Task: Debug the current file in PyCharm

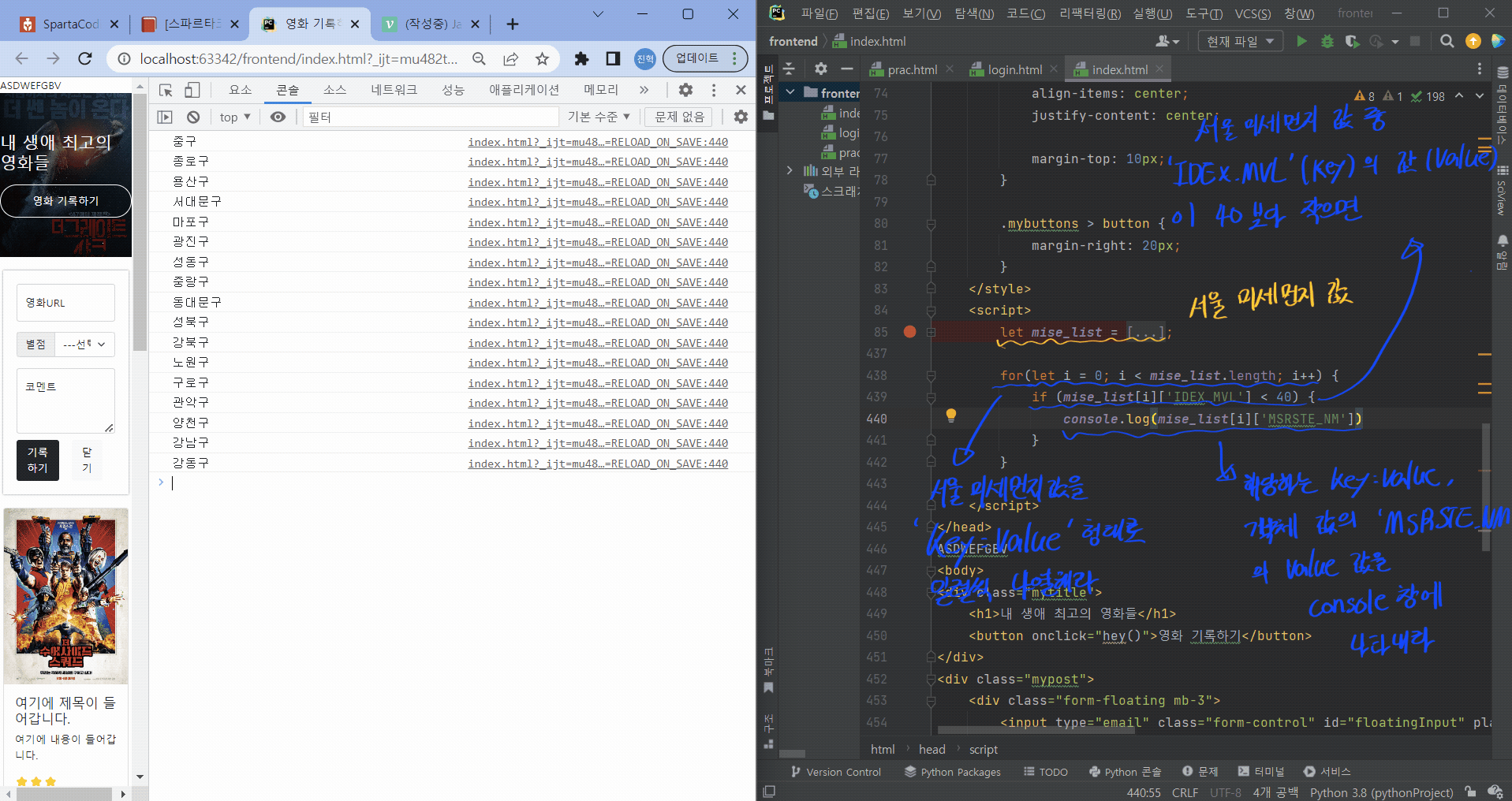Action: (1327, 41)
